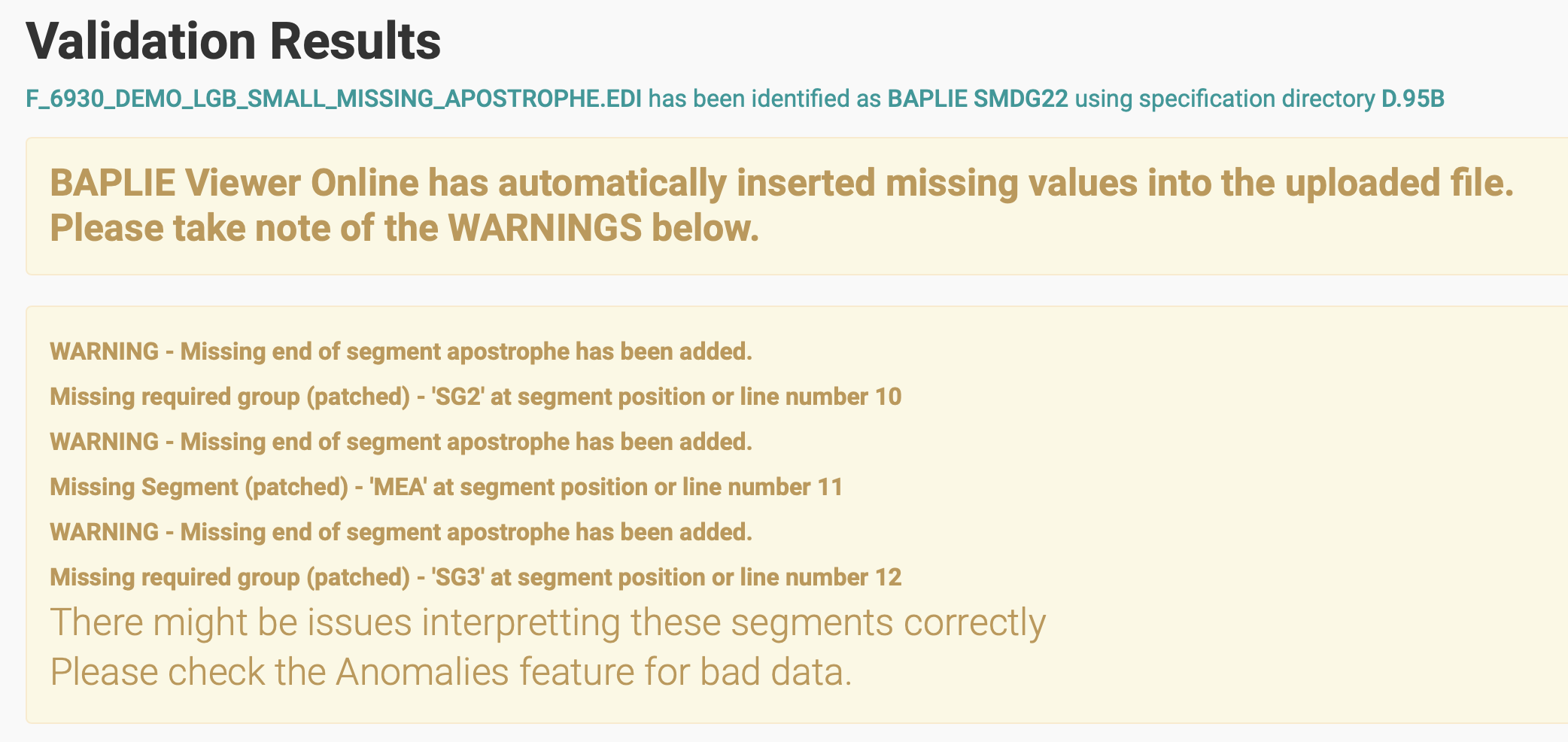Image resolution: width=1568 pixels, height=742 pixels.
Task: Click the Missing required group 'SG2' message
Action: pos(475,397)
